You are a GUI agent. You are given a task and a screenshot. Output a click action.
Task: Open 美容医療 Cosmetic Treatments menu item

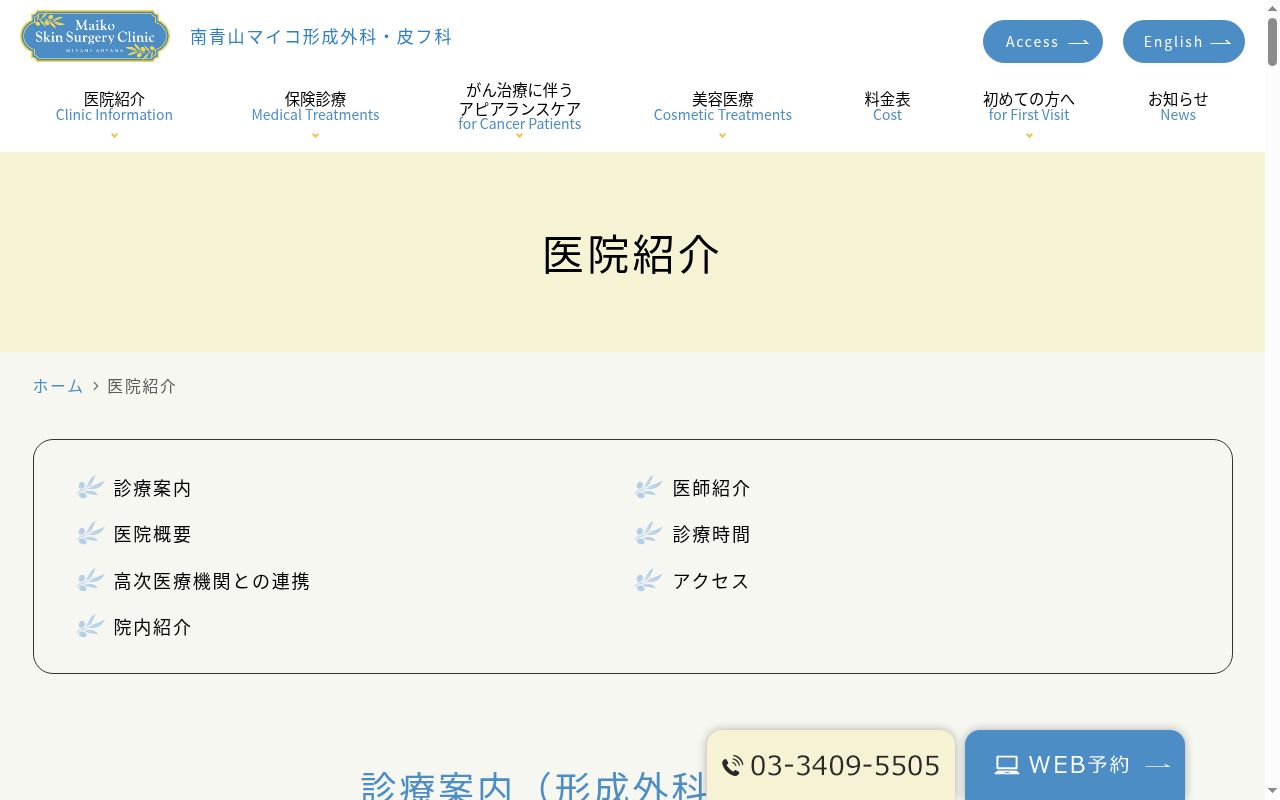pyautogui.click(x=722, y=106)
